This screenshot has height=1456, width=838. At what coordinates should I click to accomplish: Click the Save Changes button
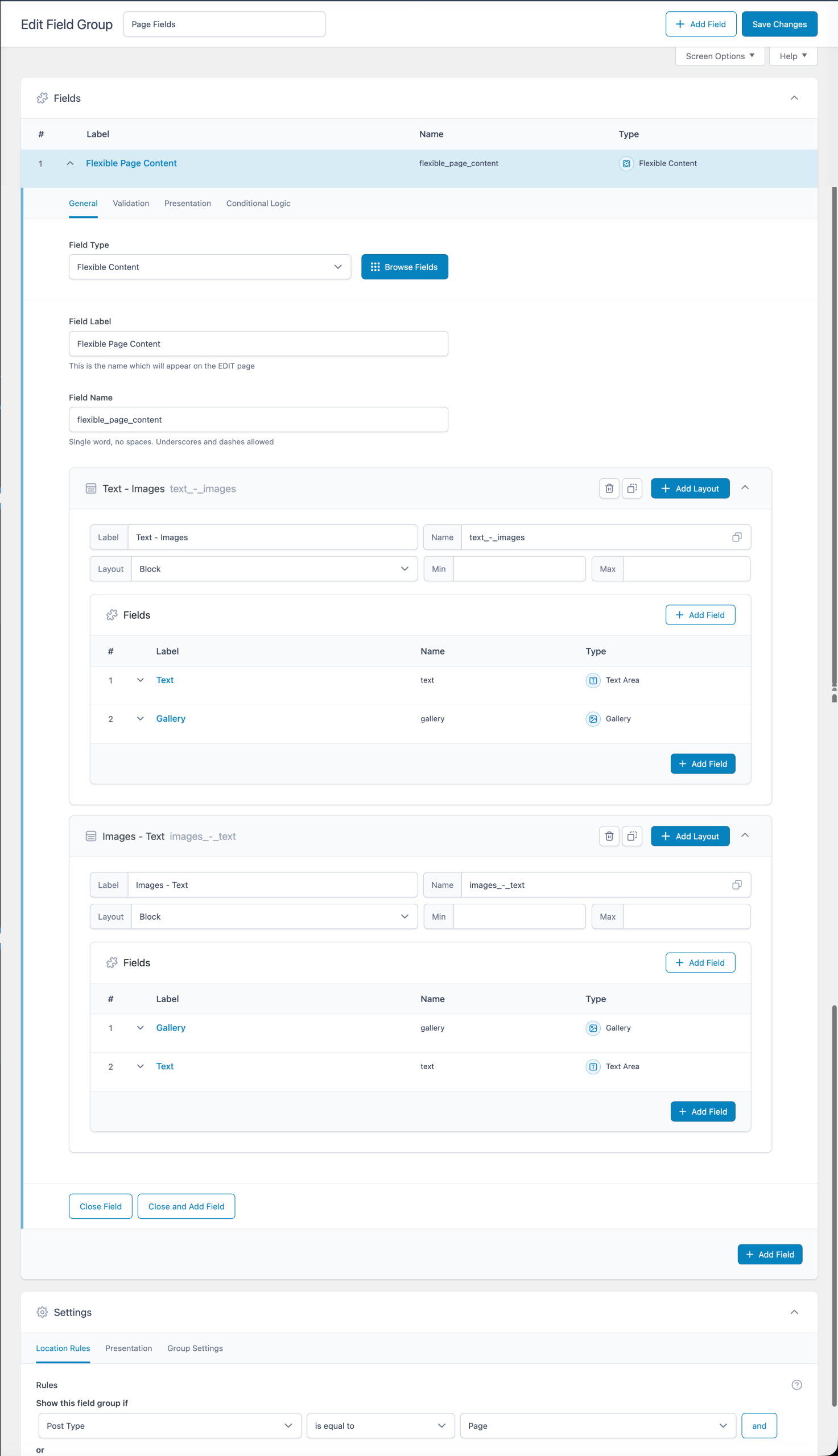point(779,24)
